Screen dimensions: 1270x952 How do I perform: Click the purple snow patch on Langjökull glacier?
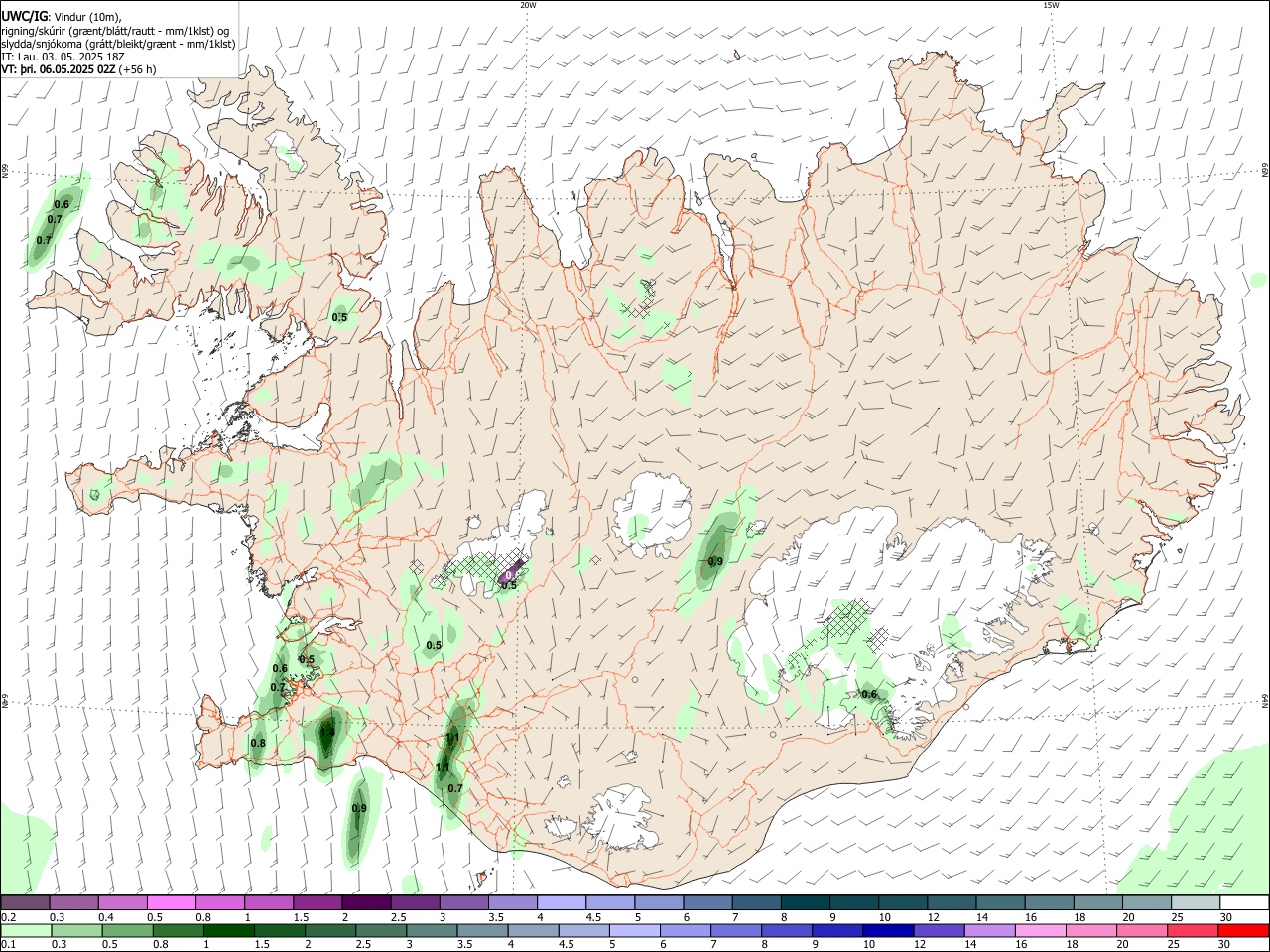click(x=511, y=572)
